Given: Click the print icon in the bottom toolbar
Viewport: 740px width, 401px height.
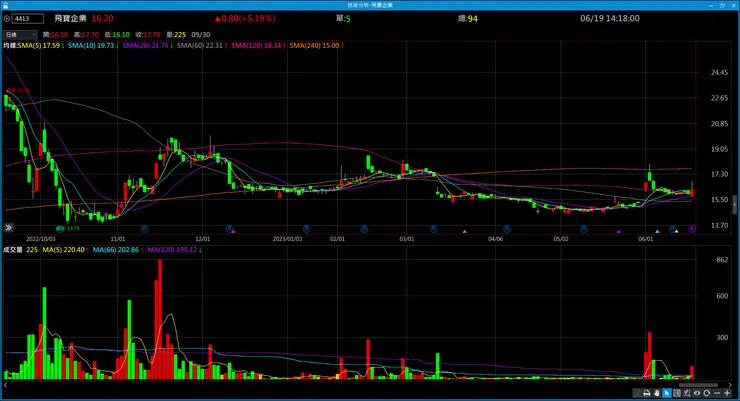Looking at the screenshot, I should (647, 393).
